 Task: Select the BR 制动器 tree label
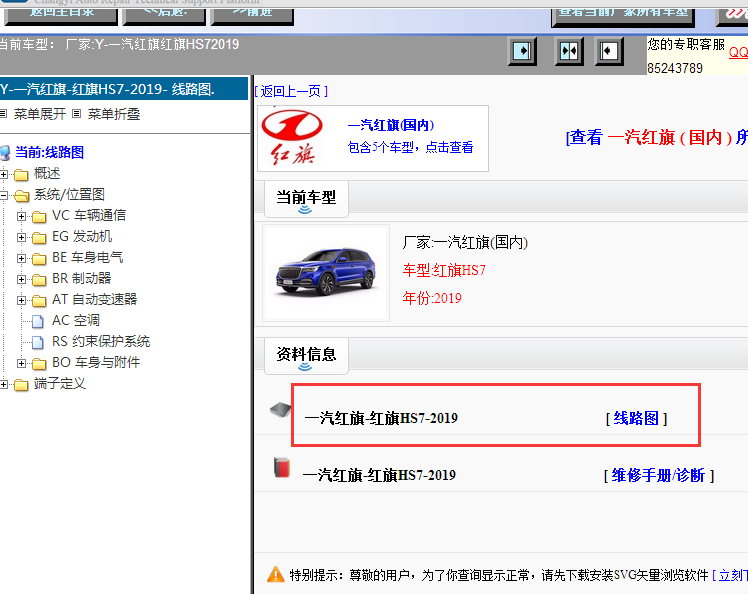coord(81,278)
